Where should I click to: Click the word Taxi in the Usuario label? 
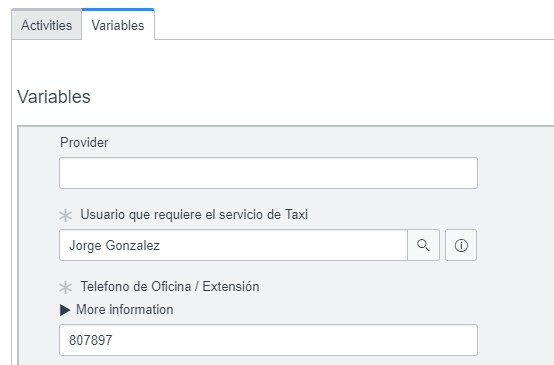[x=296, y=214]
